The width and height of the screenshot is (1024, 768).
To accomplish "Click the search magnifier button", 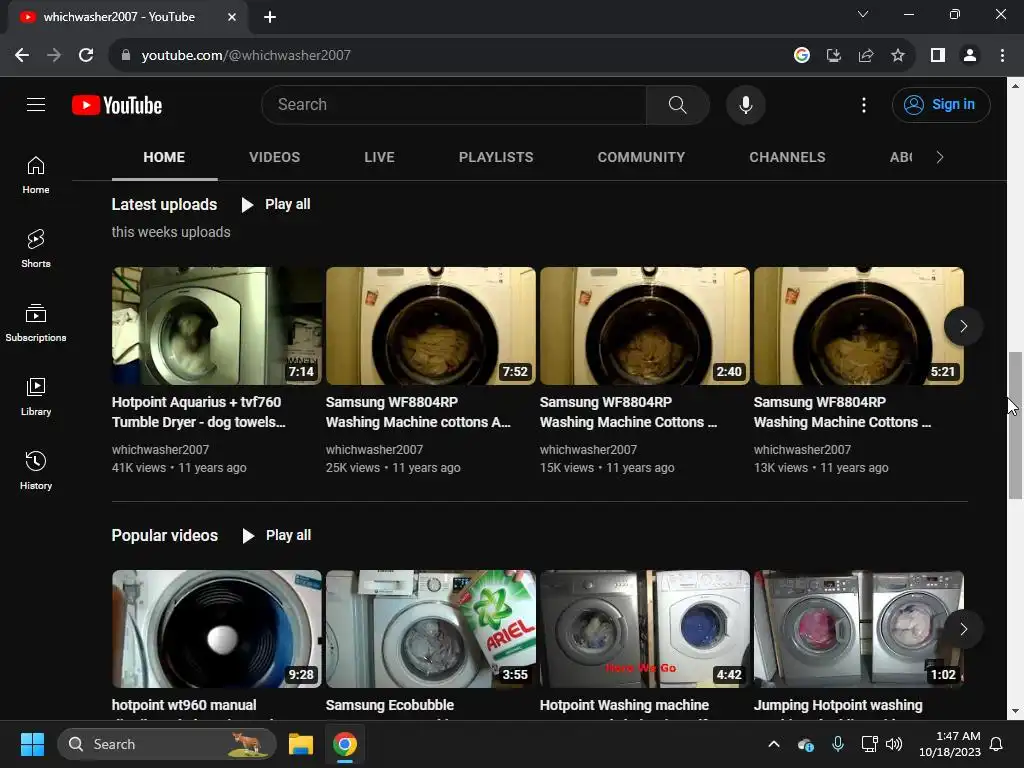I will [677, 104].
